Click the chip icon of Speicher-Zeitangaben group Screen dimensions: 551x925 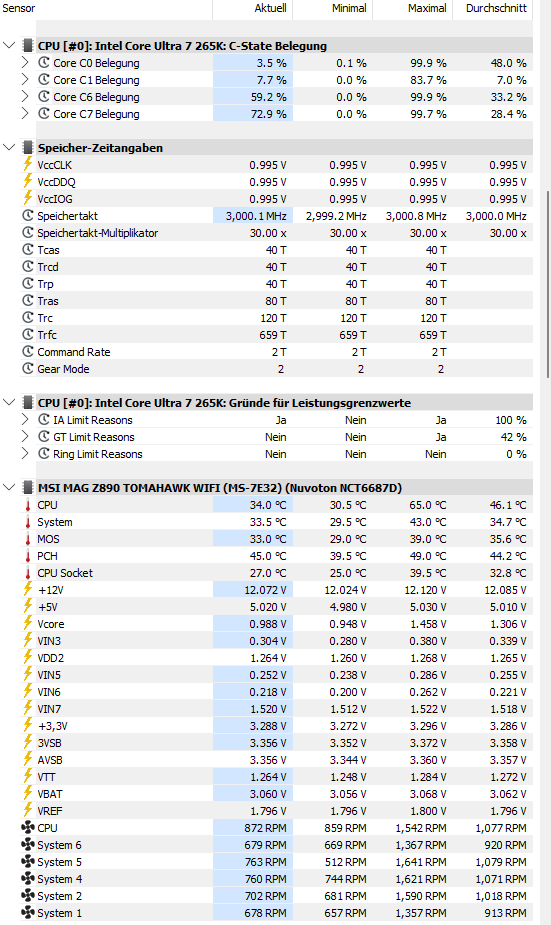click(x=28, y=147)
